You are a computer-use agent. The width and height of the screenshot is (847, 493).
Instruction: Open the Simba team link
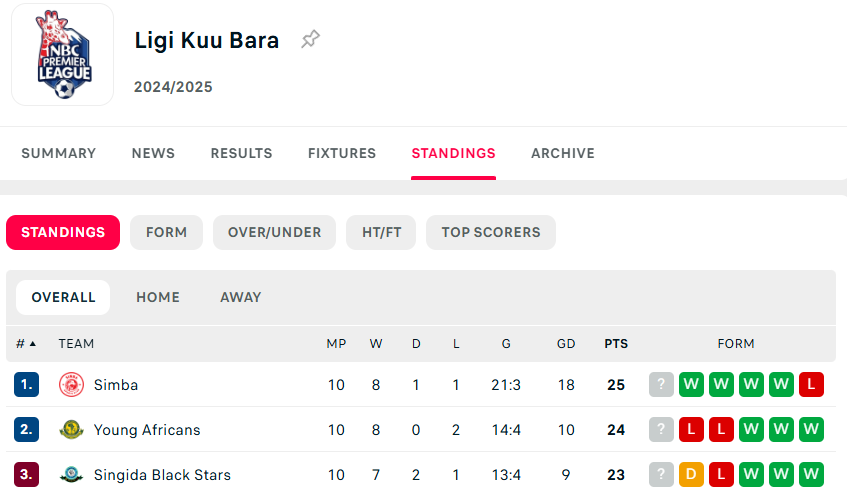pyautogui.click(x=116, y=385)
